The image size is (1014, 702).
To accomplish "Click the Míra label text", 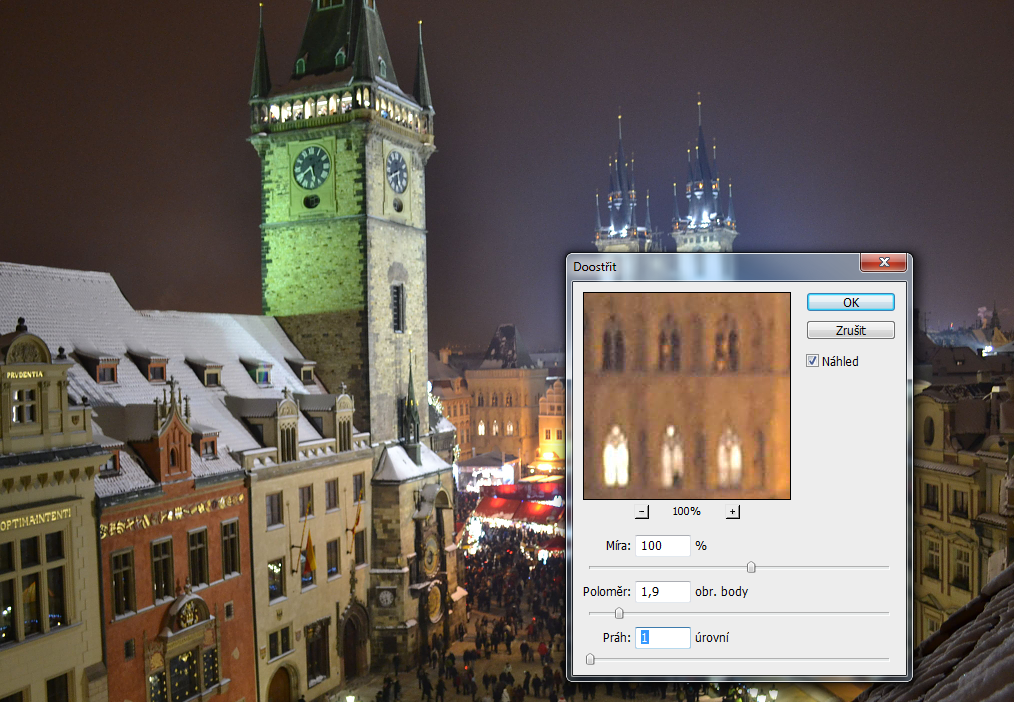I will (616, 546).
